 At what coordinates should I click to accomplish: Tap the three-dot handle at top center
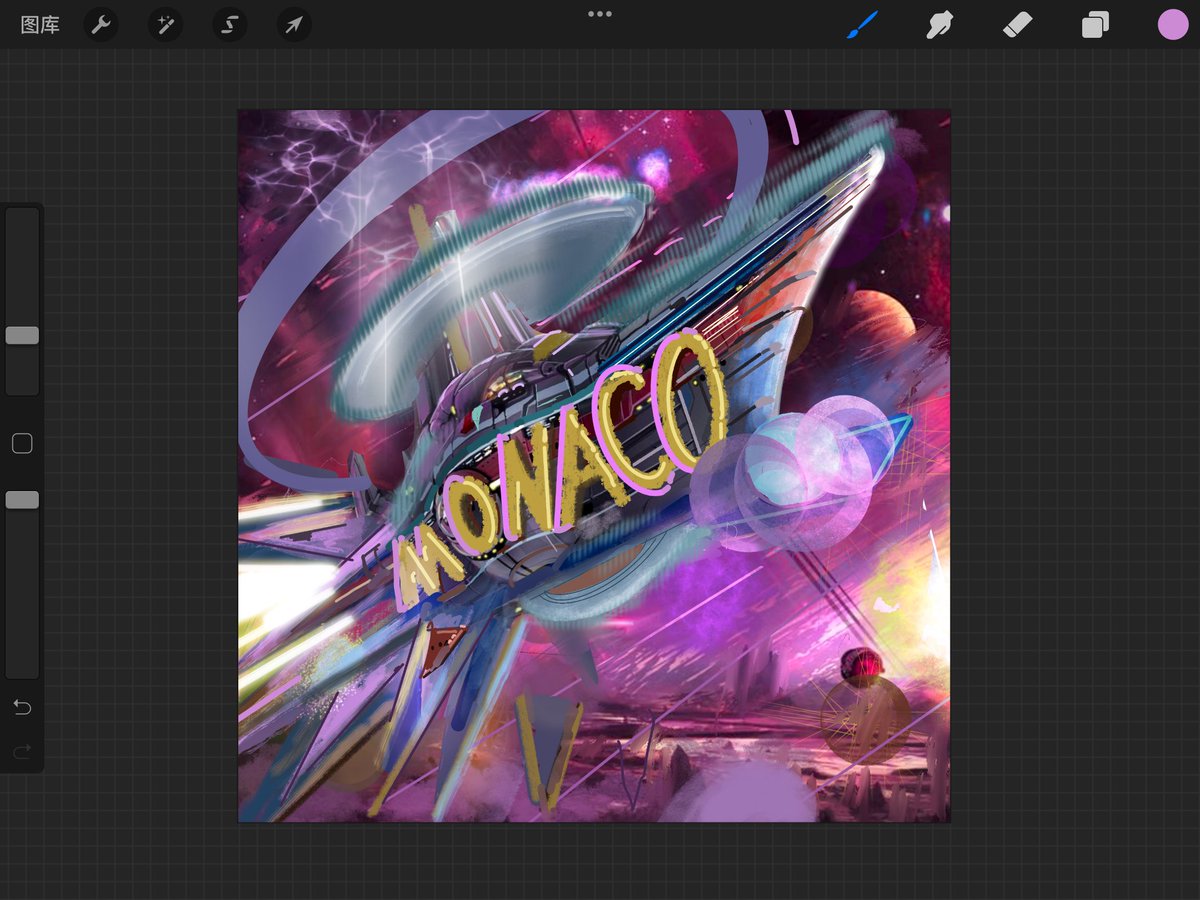600,14
